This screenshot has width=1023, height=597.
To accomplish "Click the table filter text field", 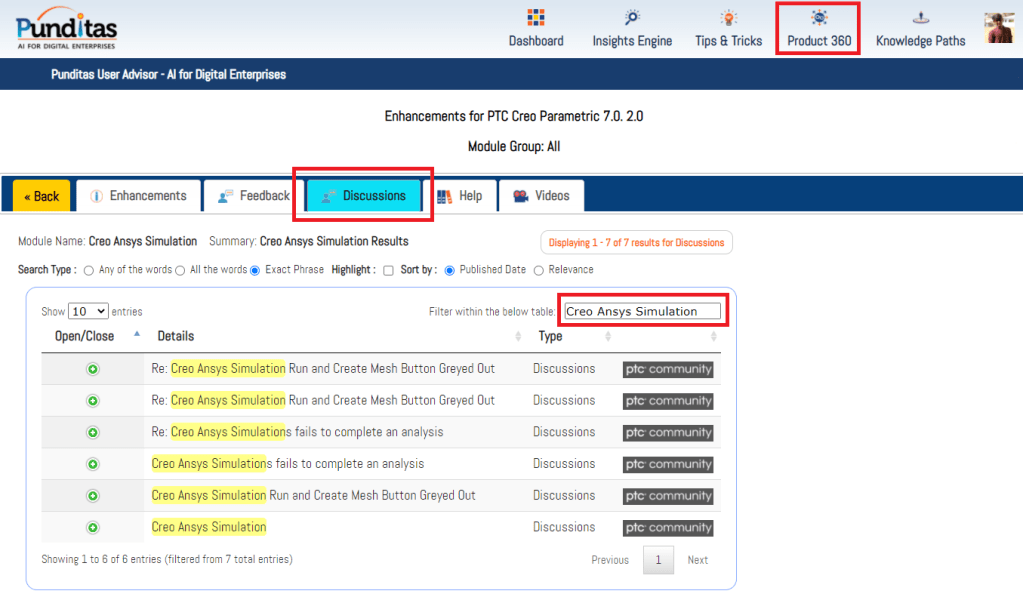I will tap(641, 311).
